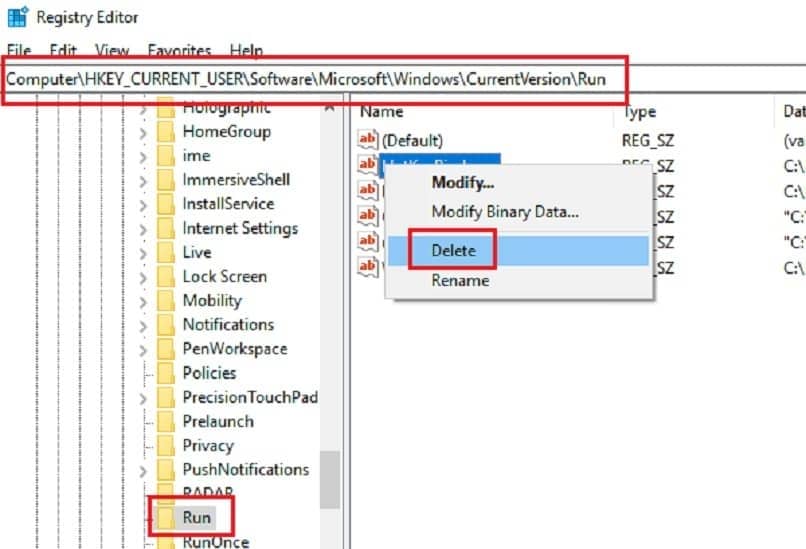The width and height of the screenshot is (806, 549).
Task: Click the Privacy folder icon
Action: pyautogui.click(x=167, y=446)
